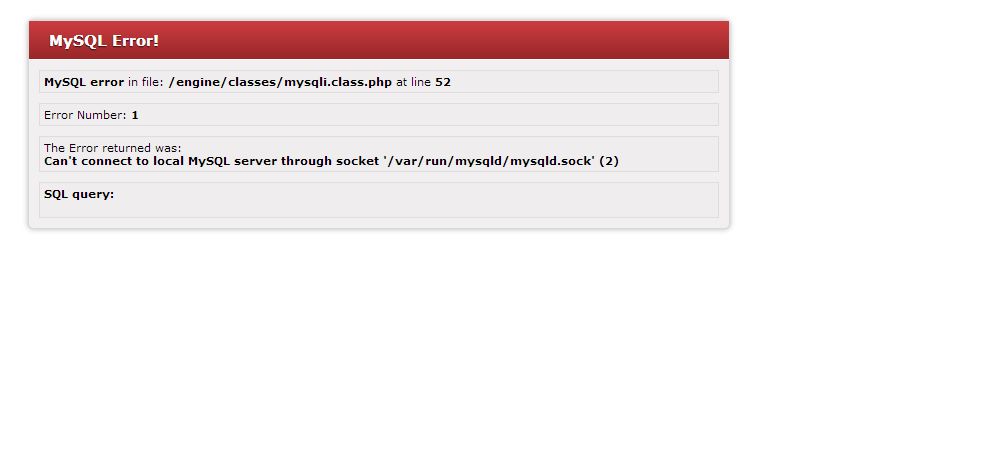The image size is (1006, 469).
Task: Click the error number value 1
Action: [x=135, y=115]
